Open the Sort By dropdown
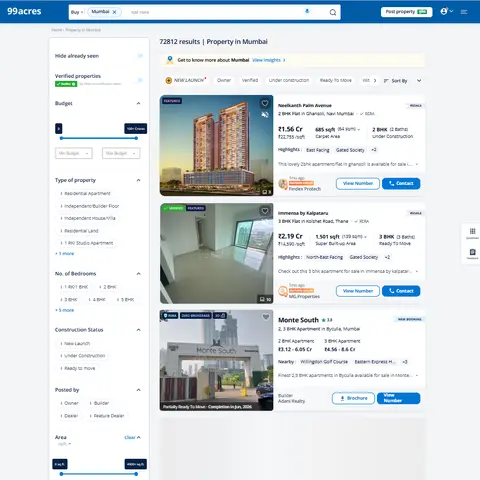 [403, 81]
